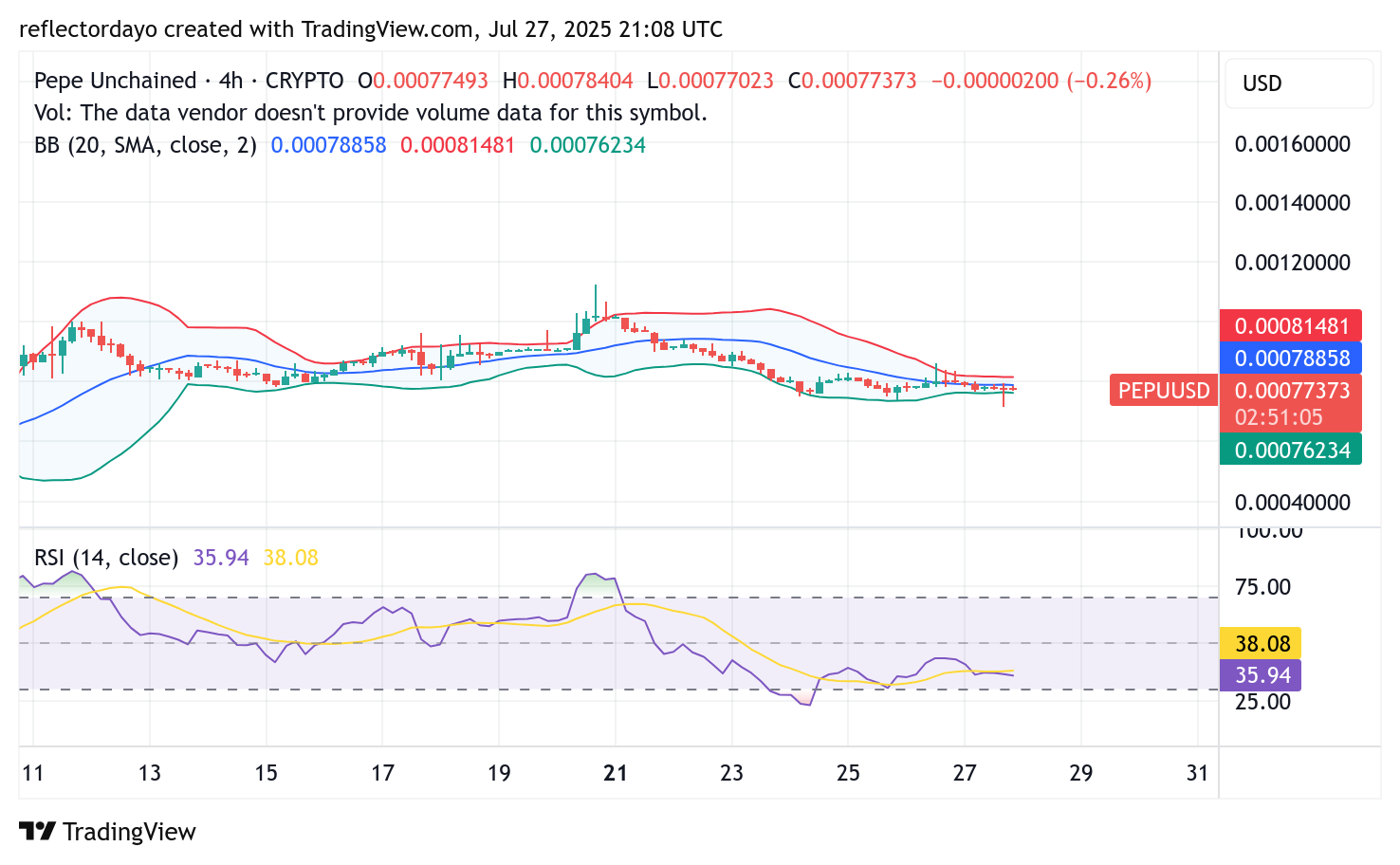The image size is (1400, 865).
Task: Click date 29 on the time axis
Action: 1081,773
